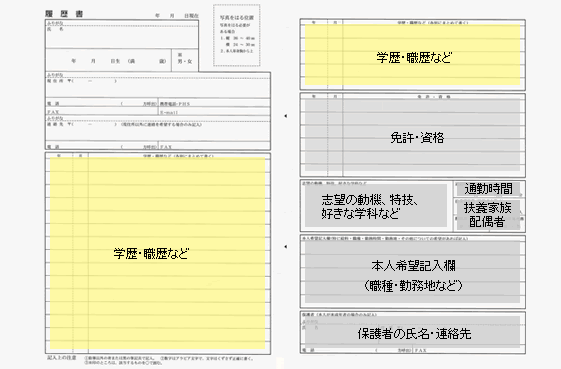Click the 履歴書 title heading
The width and height of the screenshot is (561, 369).
(x=64, y=14)
